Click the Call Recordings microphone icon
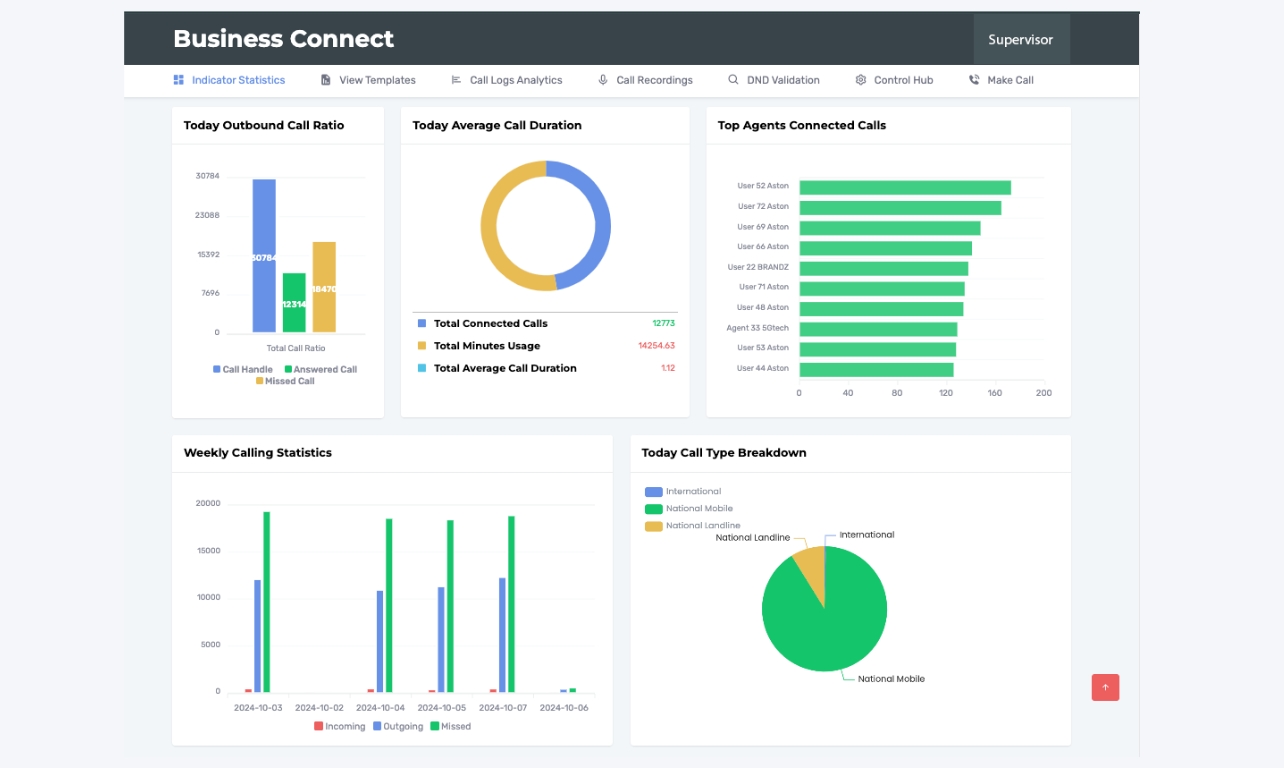1284x768 pixels. pyautogui.click(x=603, y=80)
